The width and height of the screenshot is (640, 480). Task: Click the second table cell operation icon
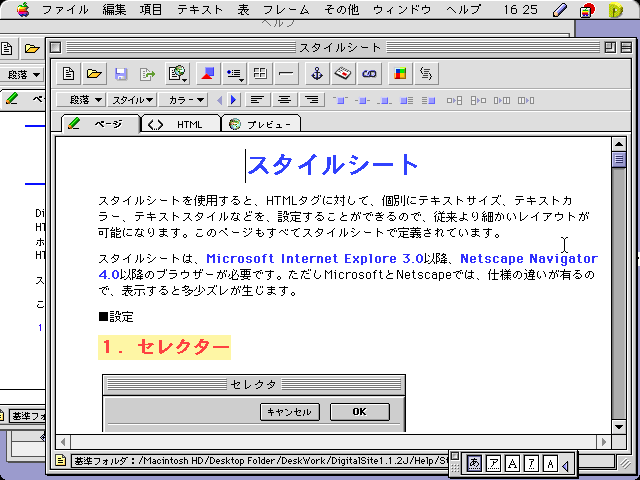(478, 100)
